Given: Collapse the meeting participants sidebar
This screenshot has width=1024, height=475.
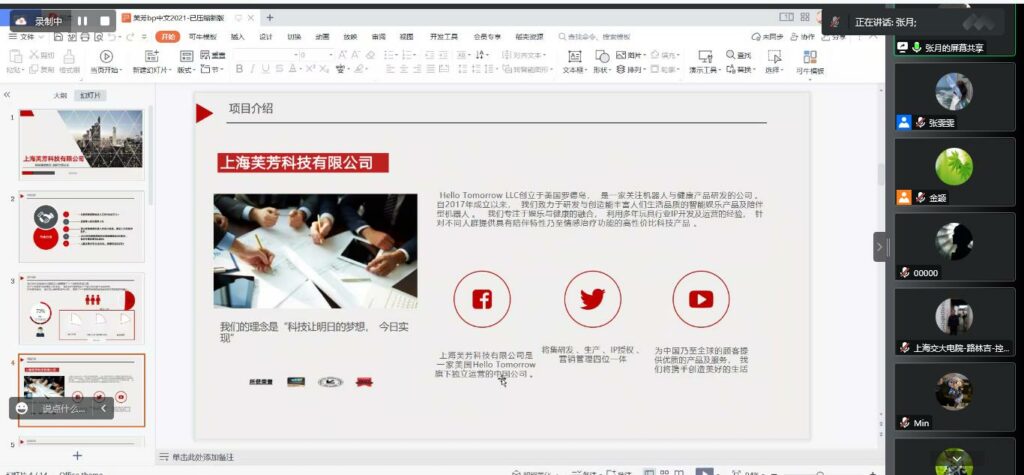Looking at the screenshot, I should [x=881, y=247].
